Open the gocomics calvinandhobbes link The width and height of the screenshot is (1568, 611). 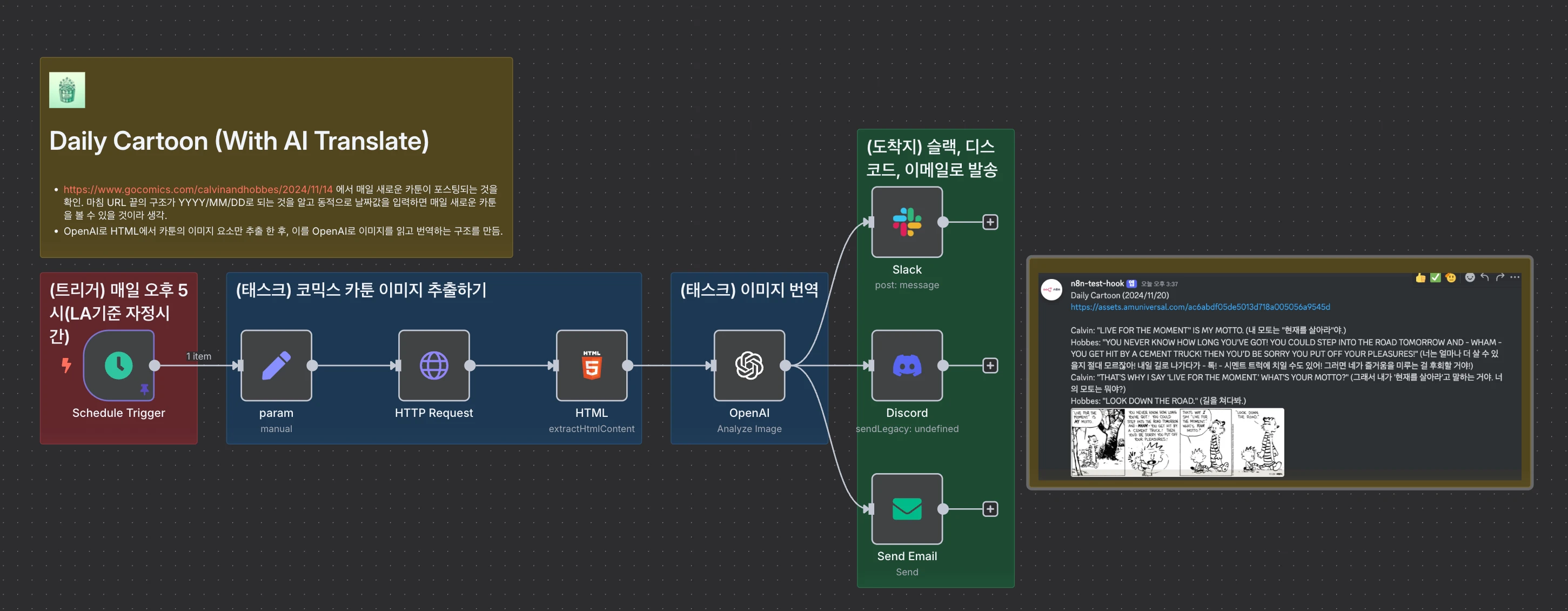(198, 189)
